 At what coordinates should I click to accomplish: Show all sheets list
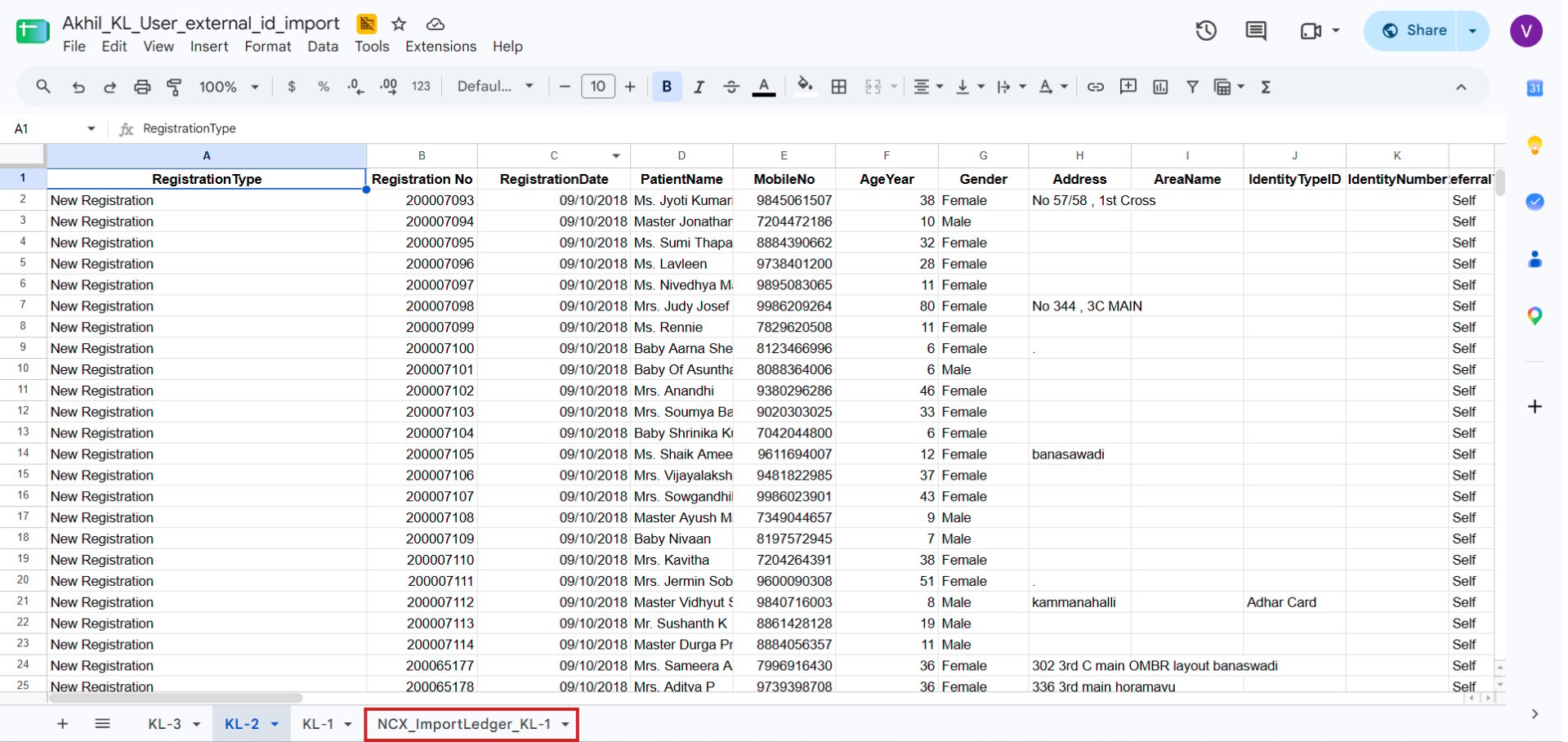coord(102,724)
